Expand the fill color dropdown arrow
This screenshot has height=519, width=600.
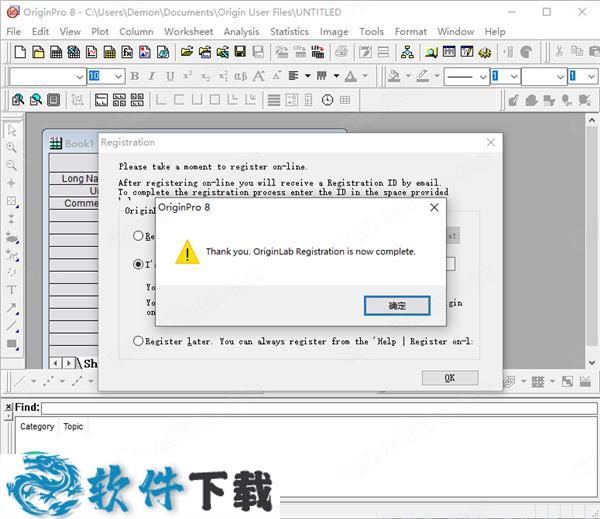point(408,76)
